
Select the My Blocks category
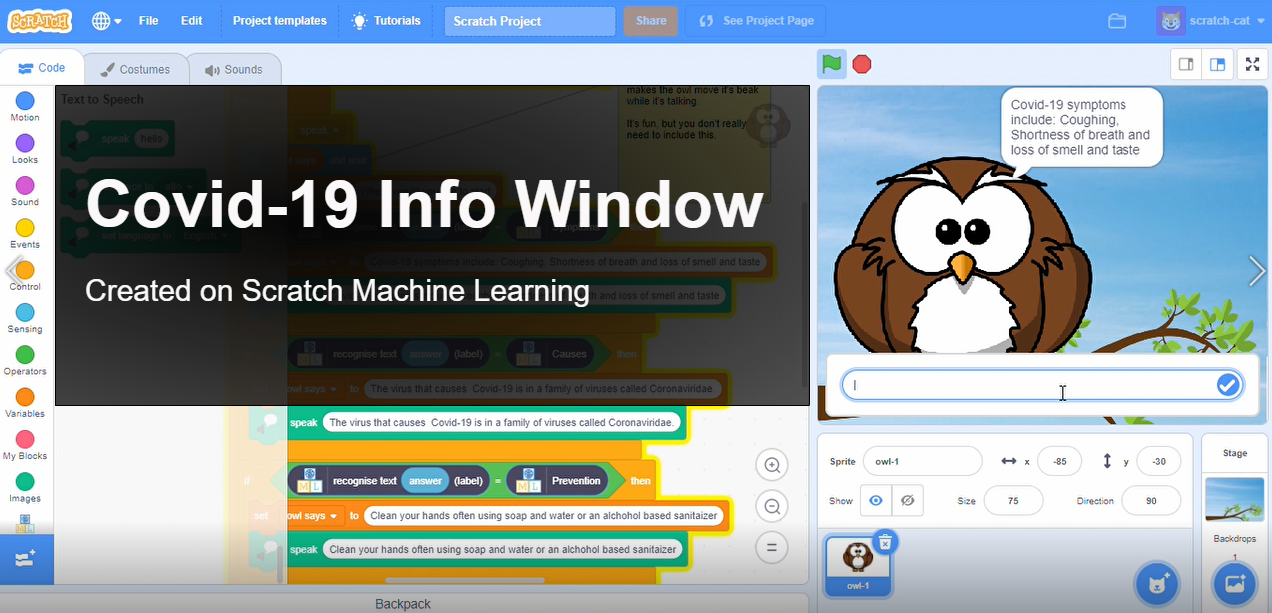click(25, 445)
